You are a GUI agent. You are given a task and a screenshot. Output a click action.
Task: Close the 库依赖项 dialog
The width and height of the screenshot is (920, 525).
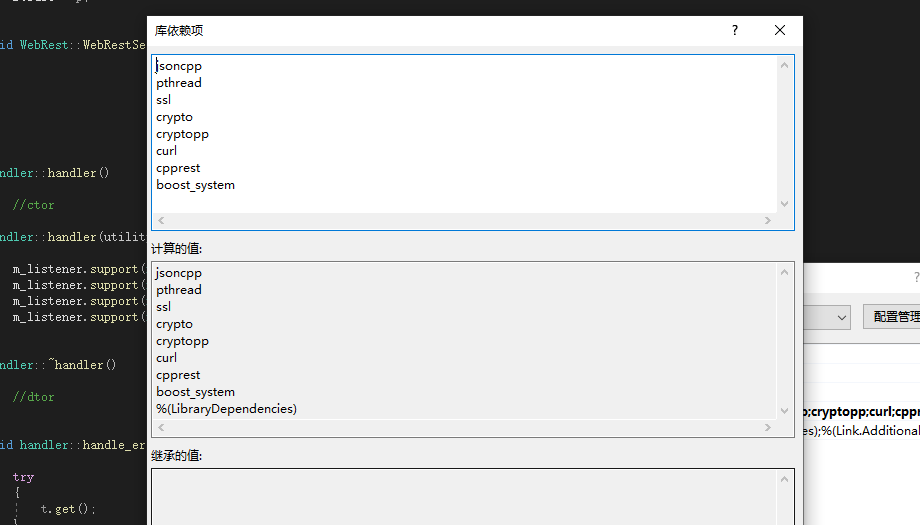coord(780,30)
